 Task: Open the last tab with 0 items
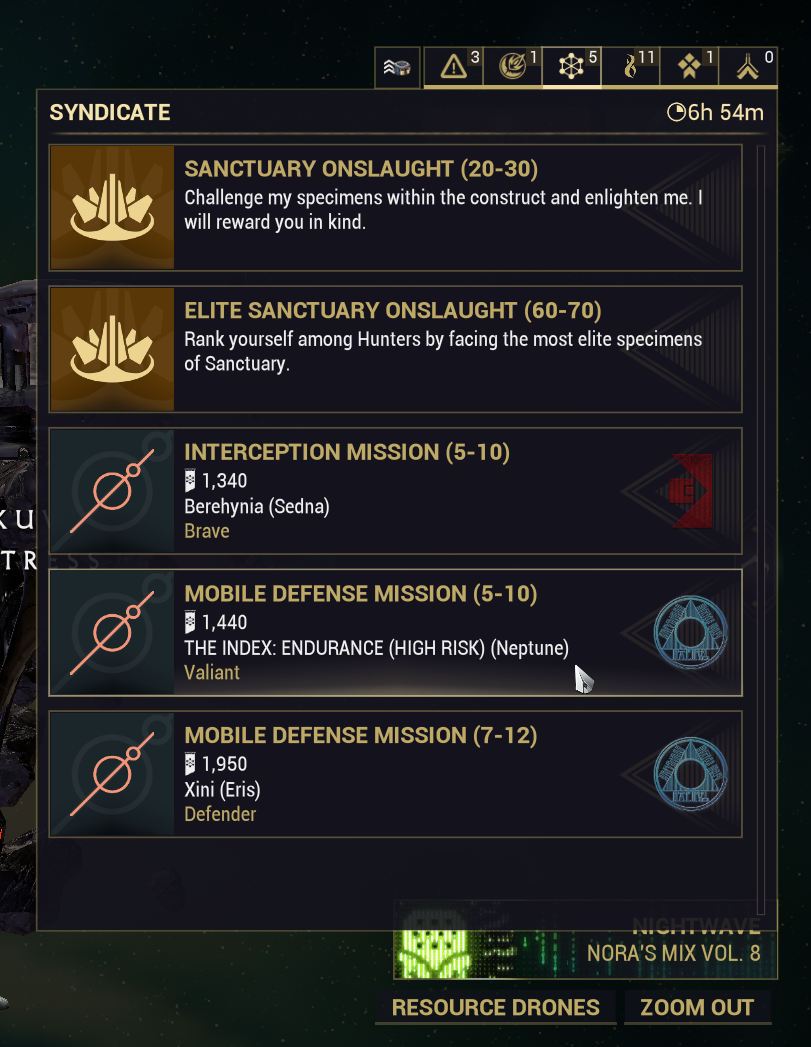point(748,67)
